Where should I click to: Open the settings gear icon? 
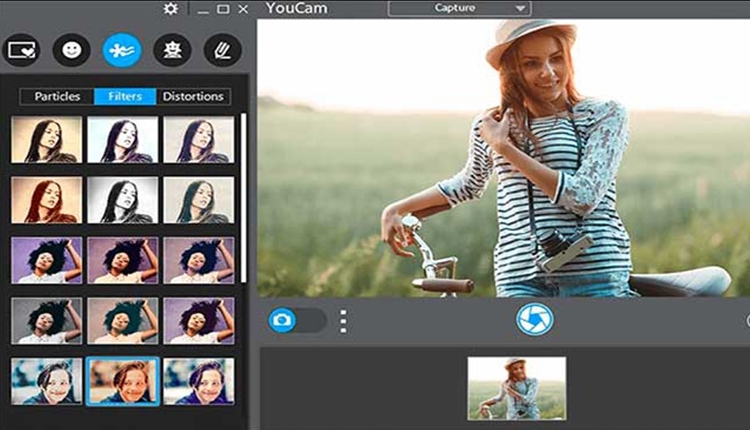(170, 9)
